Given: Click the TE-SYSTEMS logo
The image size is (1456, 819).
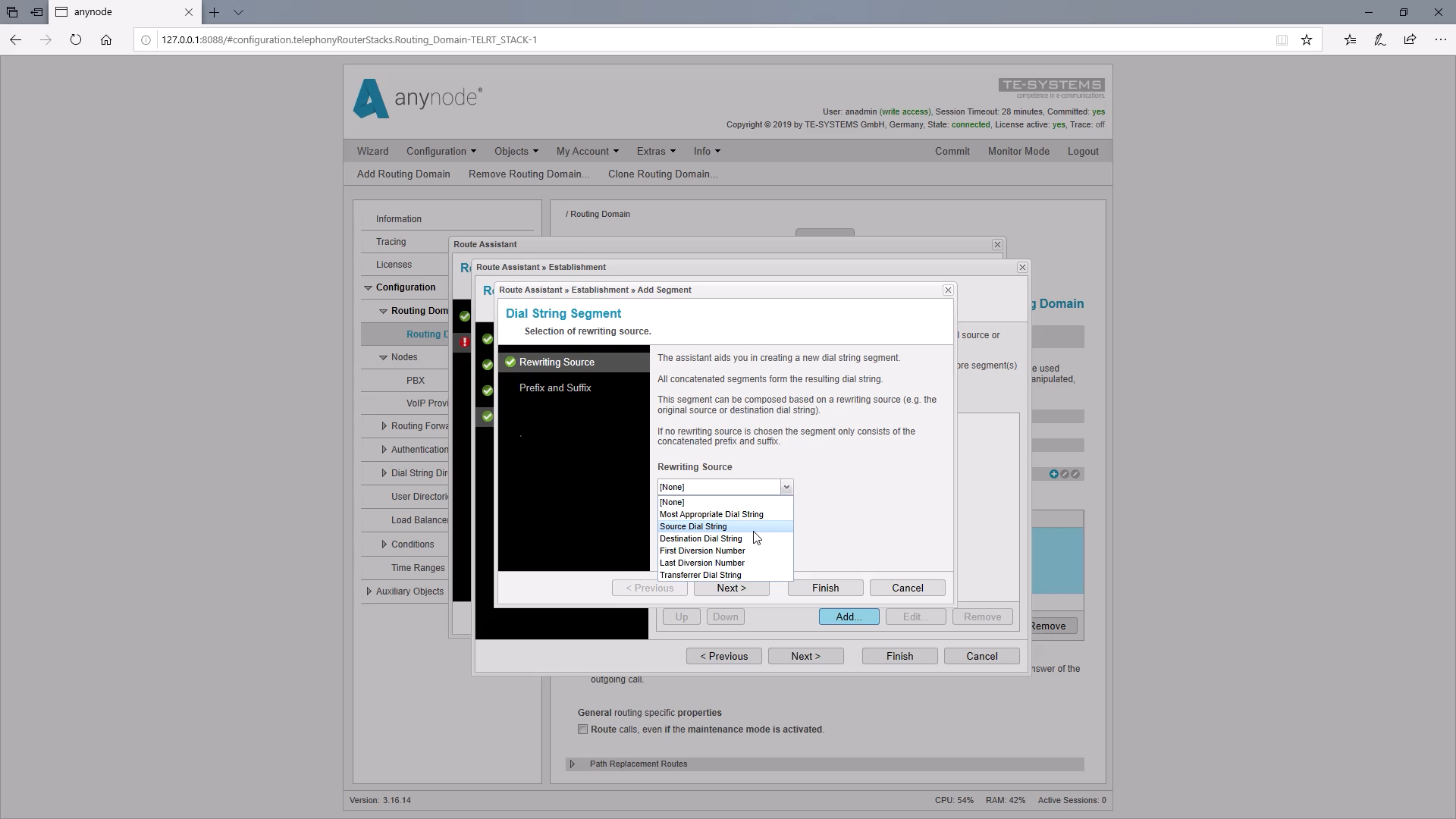Looking at the screenshot, I should click(x=1051, y=88).
